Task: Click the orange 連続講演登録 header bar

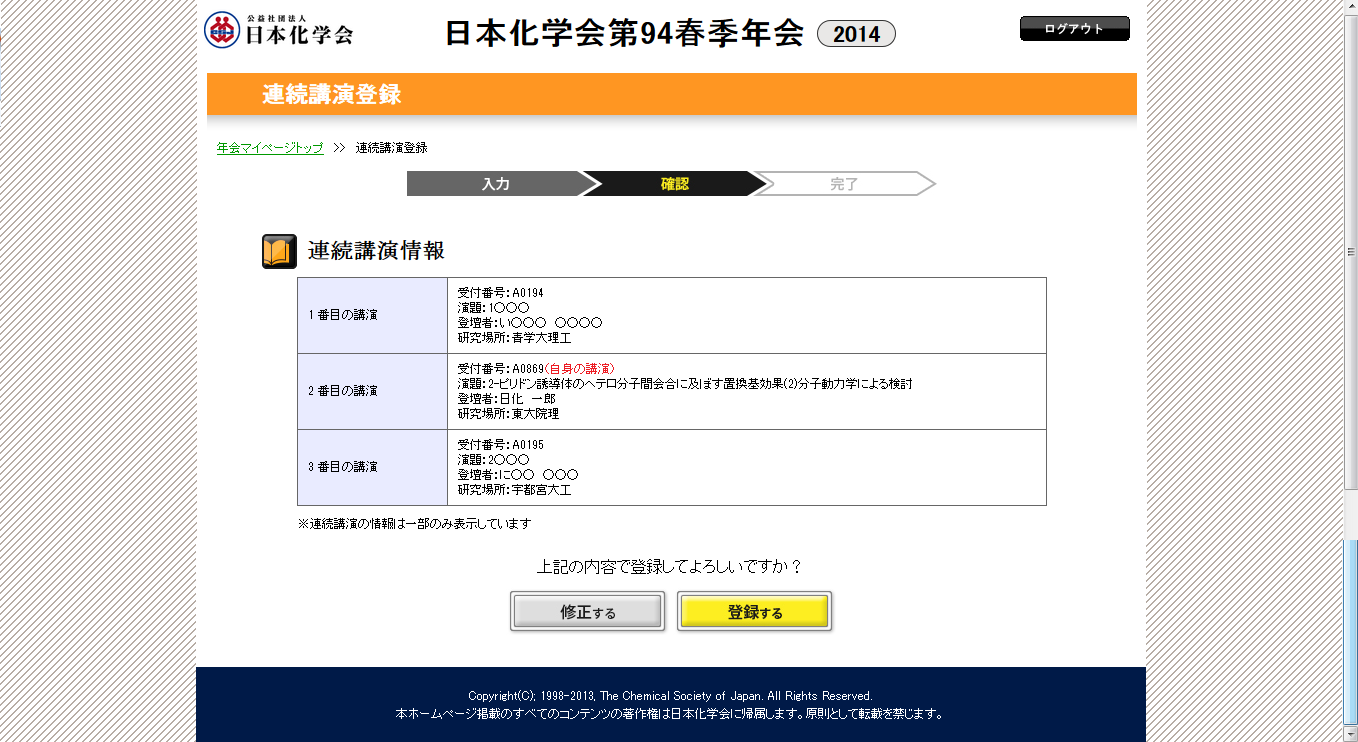Action: 671,95
